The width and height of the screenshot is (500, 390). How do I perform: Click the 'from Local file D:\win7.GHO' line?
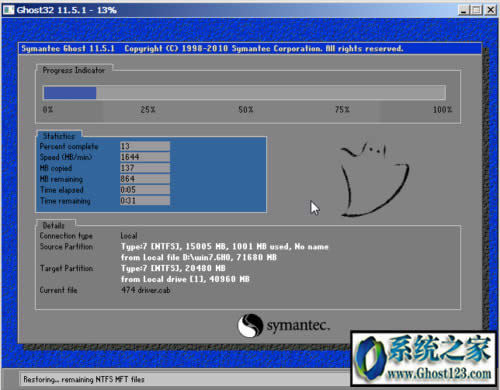(x=199, y=258)
